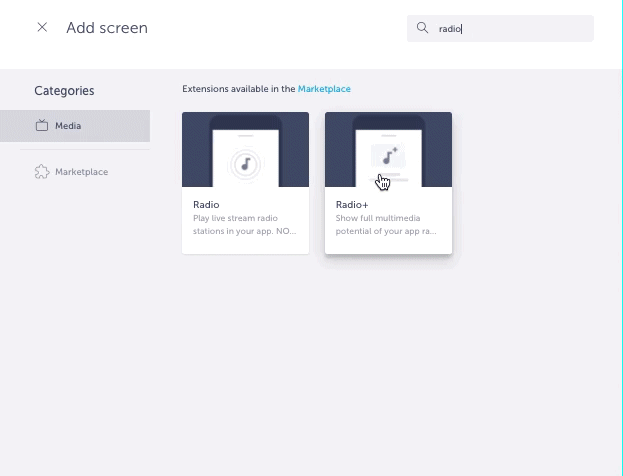Open the Marketplace category in sidebar

(81, 172)
